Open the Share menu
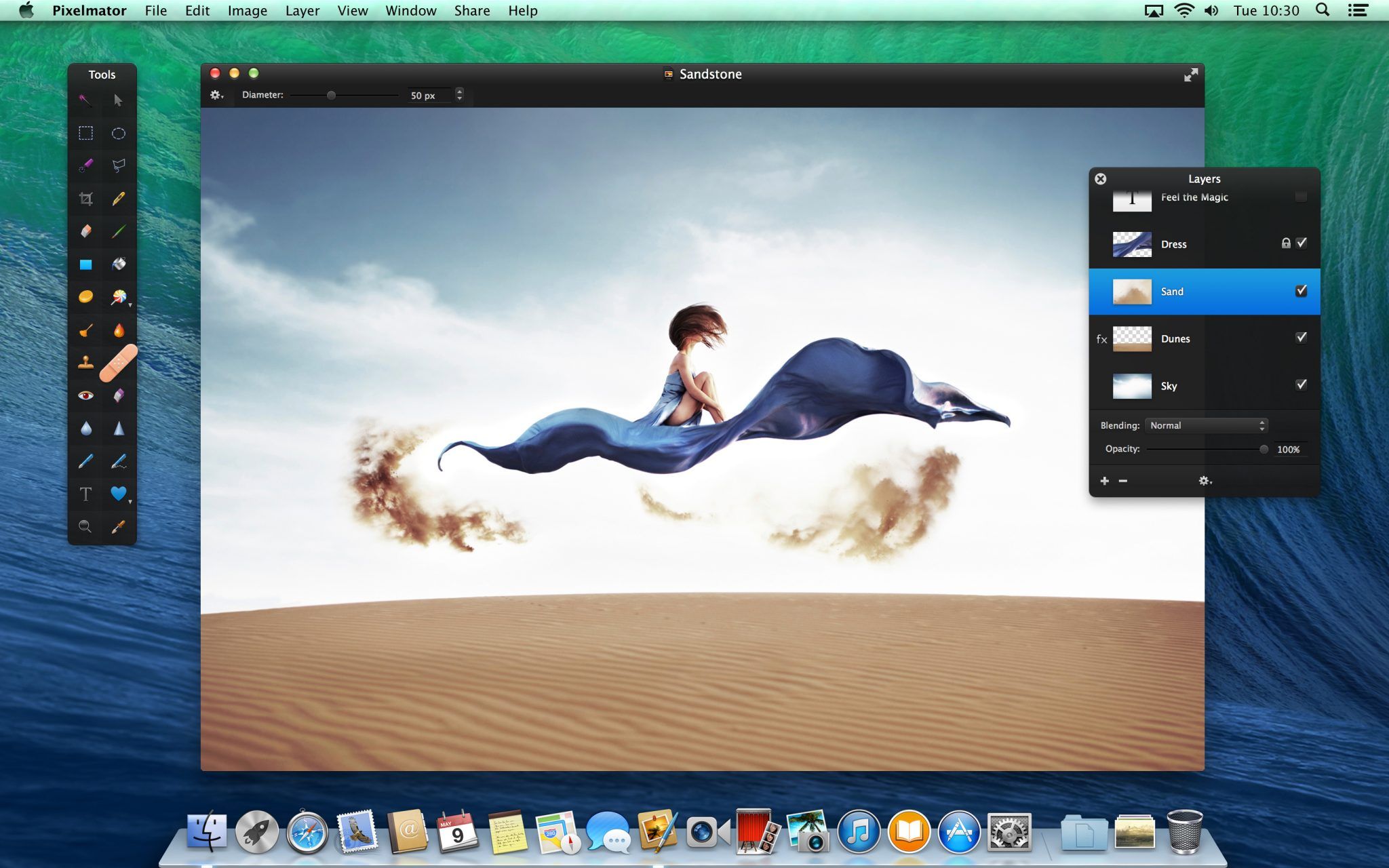 point(471,10)
